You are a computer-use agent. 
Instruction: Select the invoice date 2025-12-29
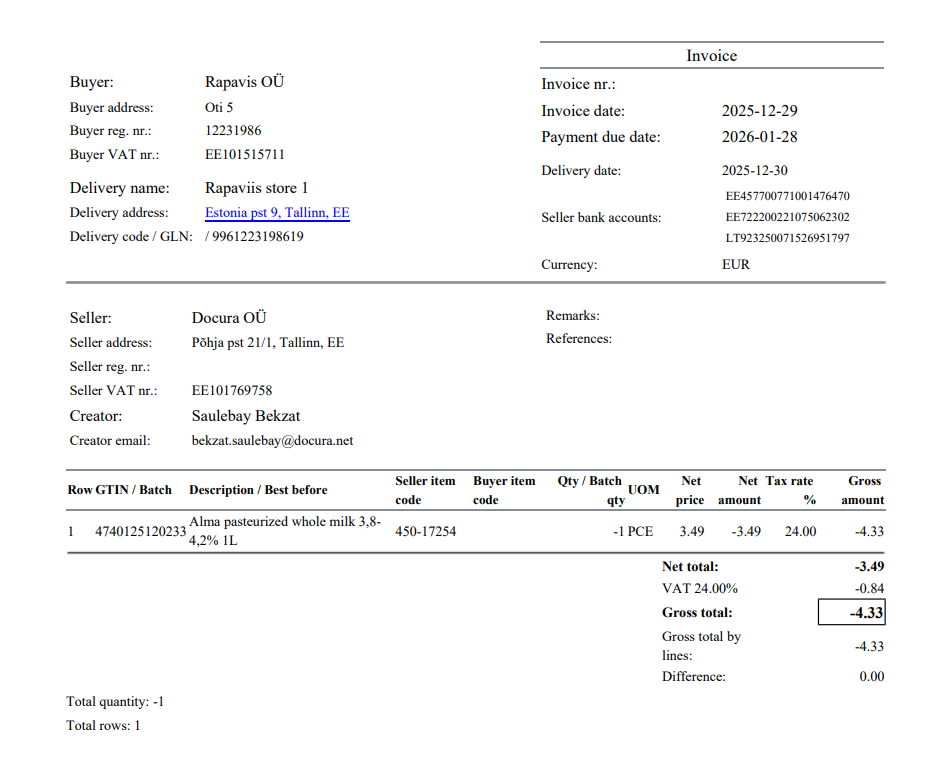coord(759,111)
